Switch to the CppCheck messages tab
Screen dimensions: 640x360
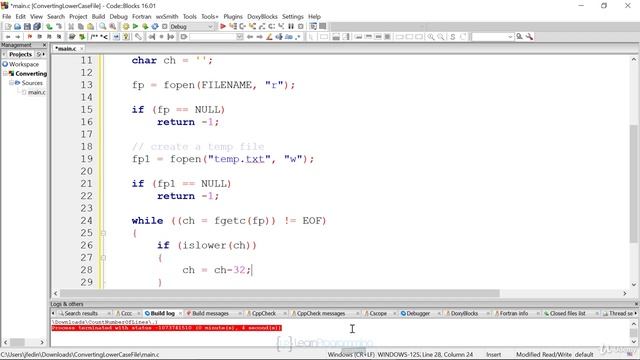(x=321, y=313)
